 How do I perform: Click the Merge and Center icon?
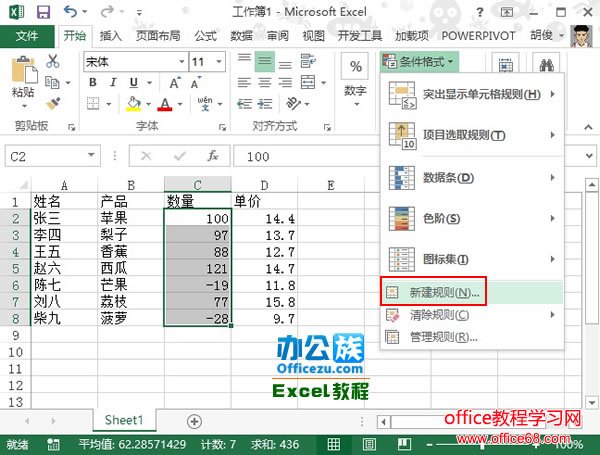pos(308,82)
